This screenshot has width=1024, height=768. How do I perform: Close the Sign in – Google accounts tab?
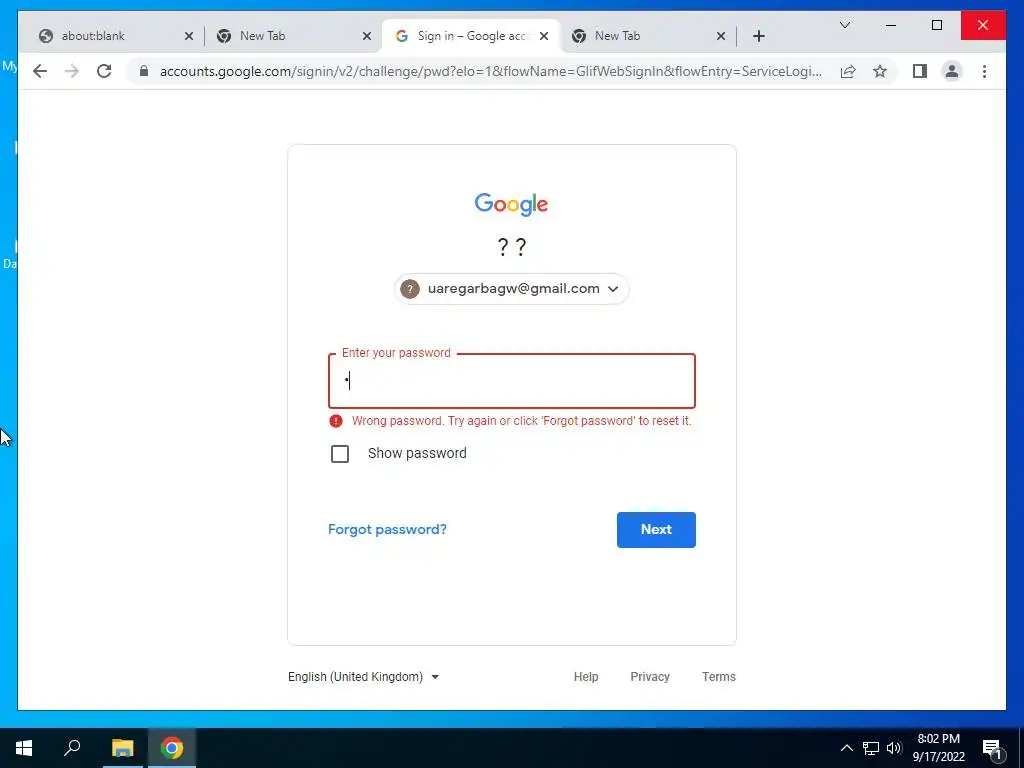point(543,36)
